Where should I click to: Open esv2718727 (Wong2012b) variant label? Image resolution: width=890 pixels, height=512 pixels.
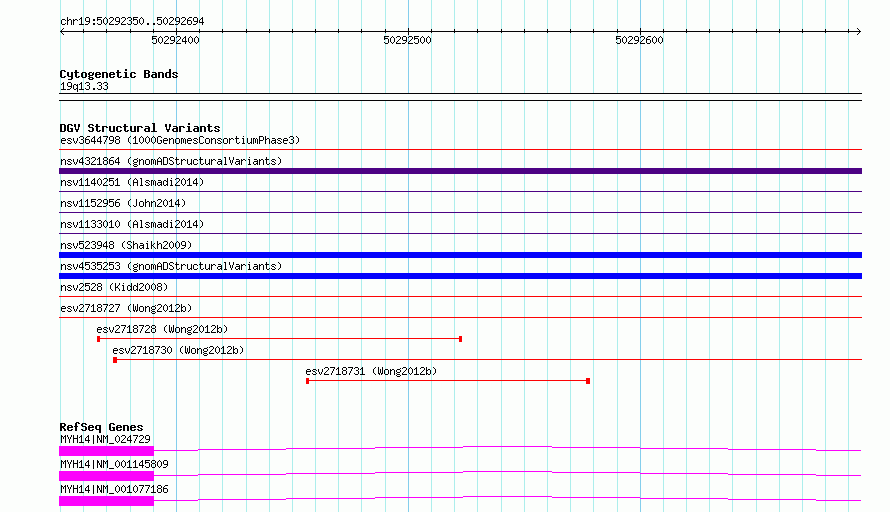point(126,308)
